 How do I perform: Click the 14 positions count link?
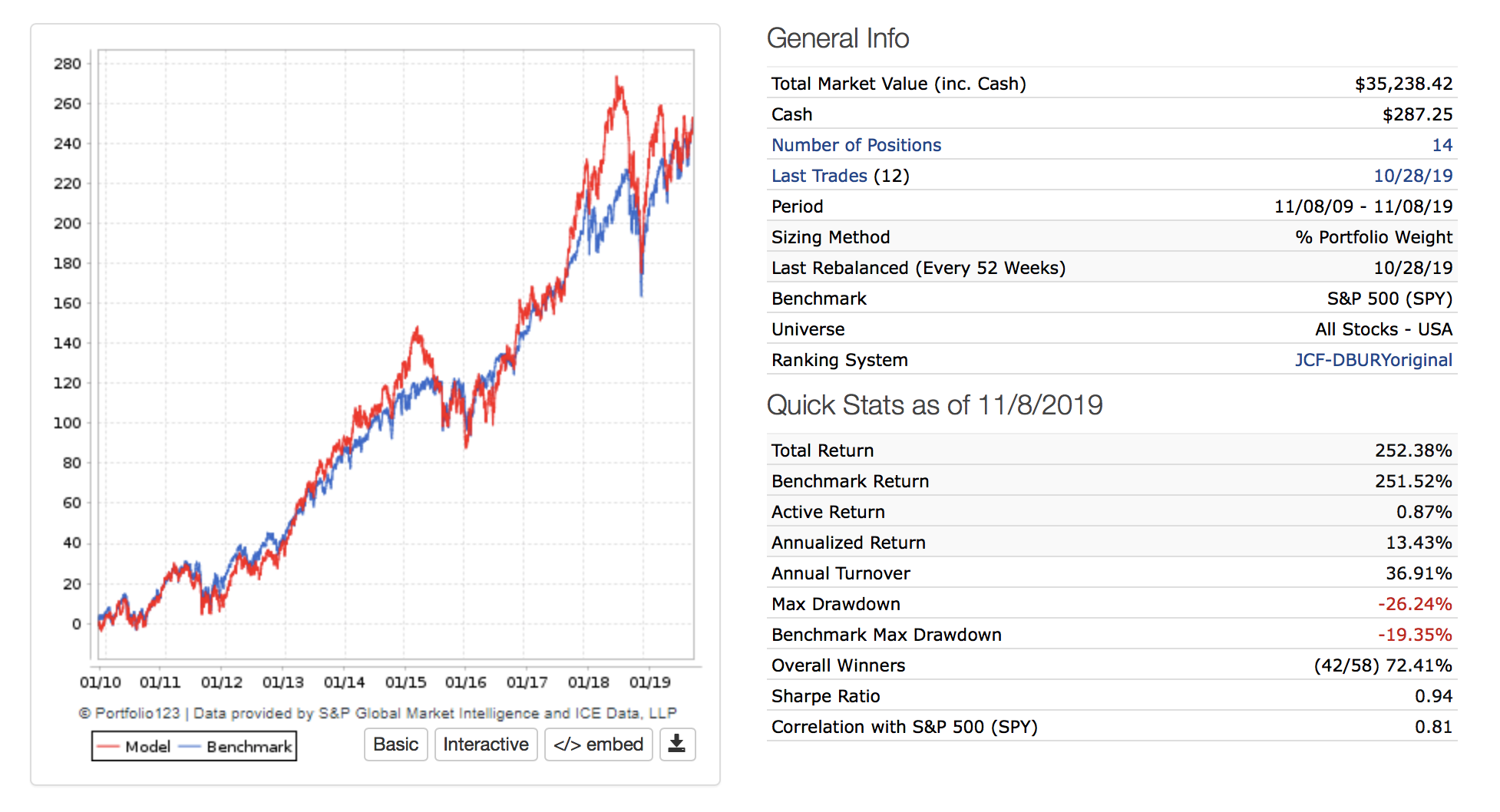[1442, 145]
